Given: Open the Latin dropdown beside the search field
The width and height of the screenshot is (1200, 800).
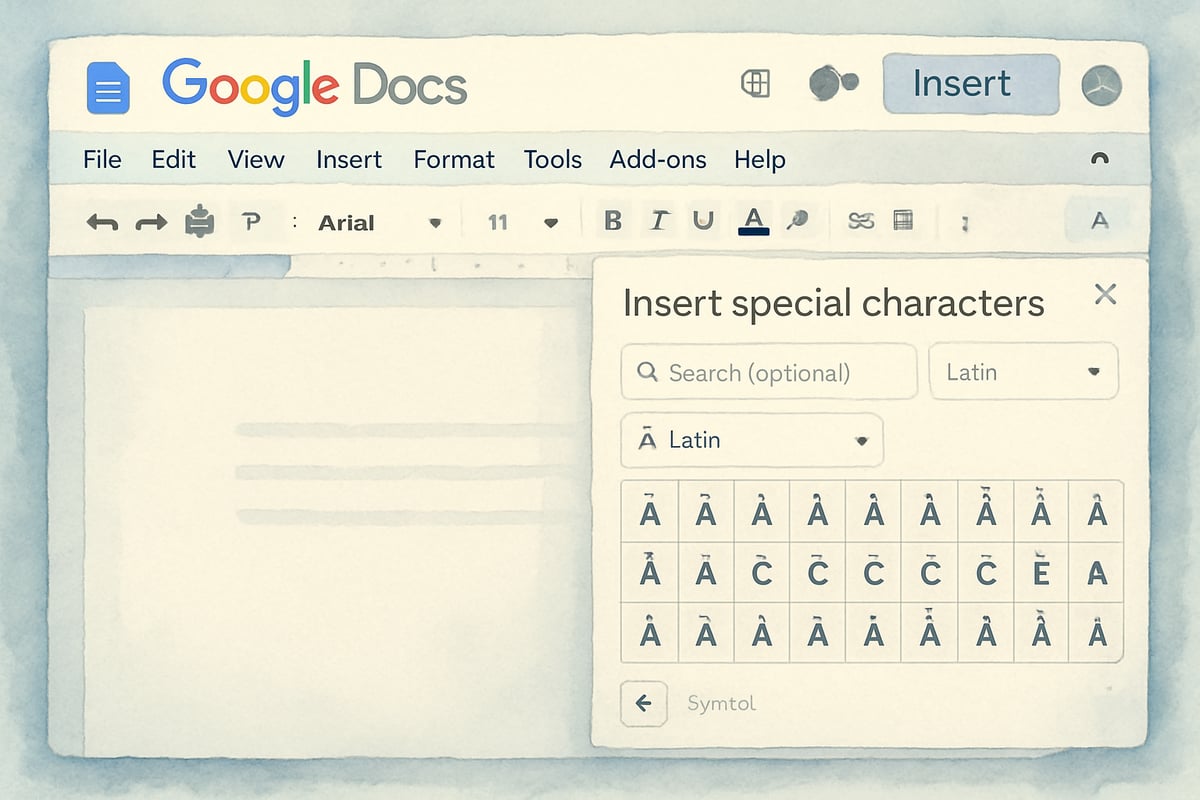Looking at the screenshot, I should [1024, 372].
